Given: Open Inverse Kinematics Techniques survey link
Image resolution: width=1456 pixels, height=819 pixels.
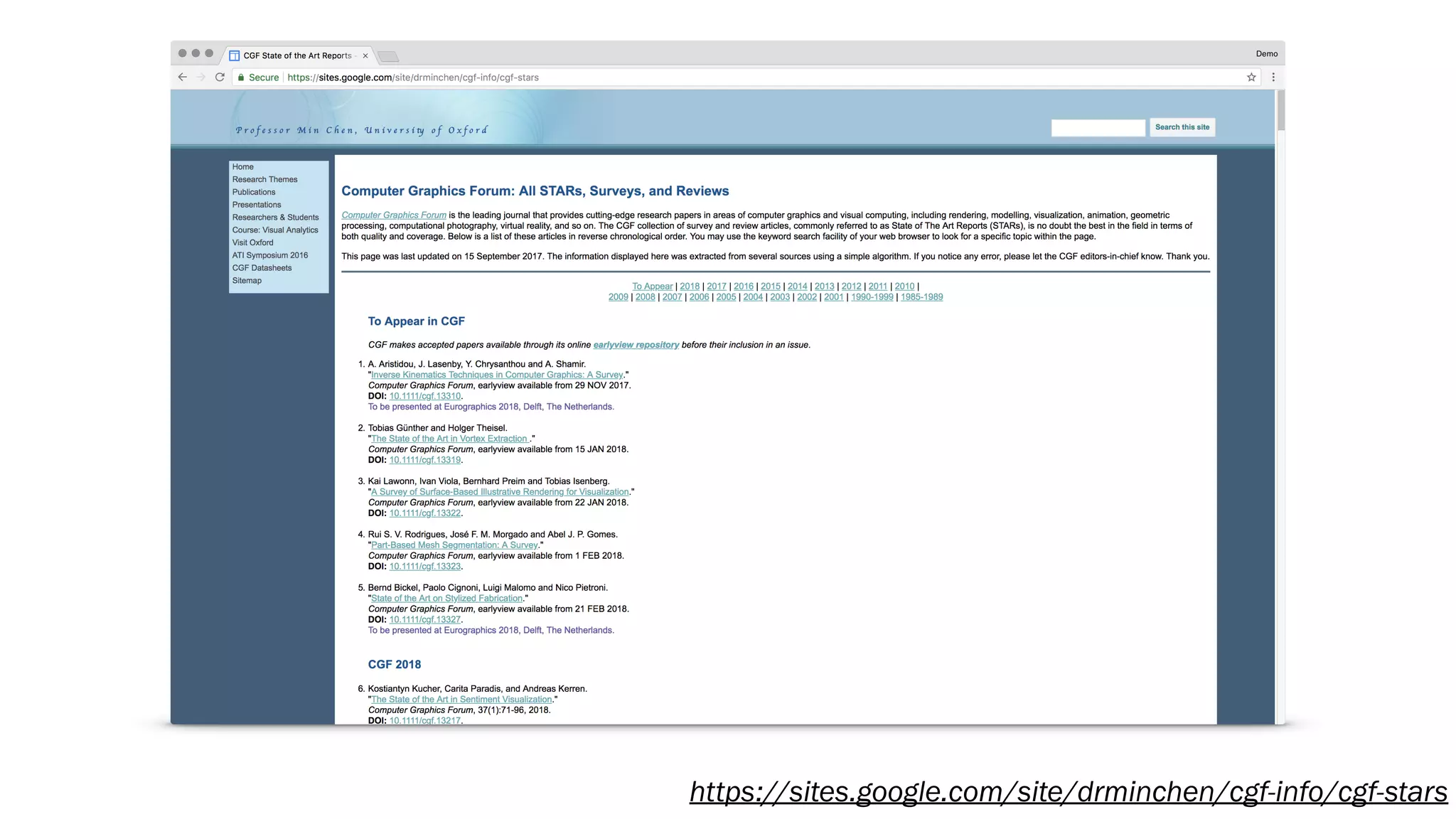Looking at the screenshot, I should pos(497,375).
